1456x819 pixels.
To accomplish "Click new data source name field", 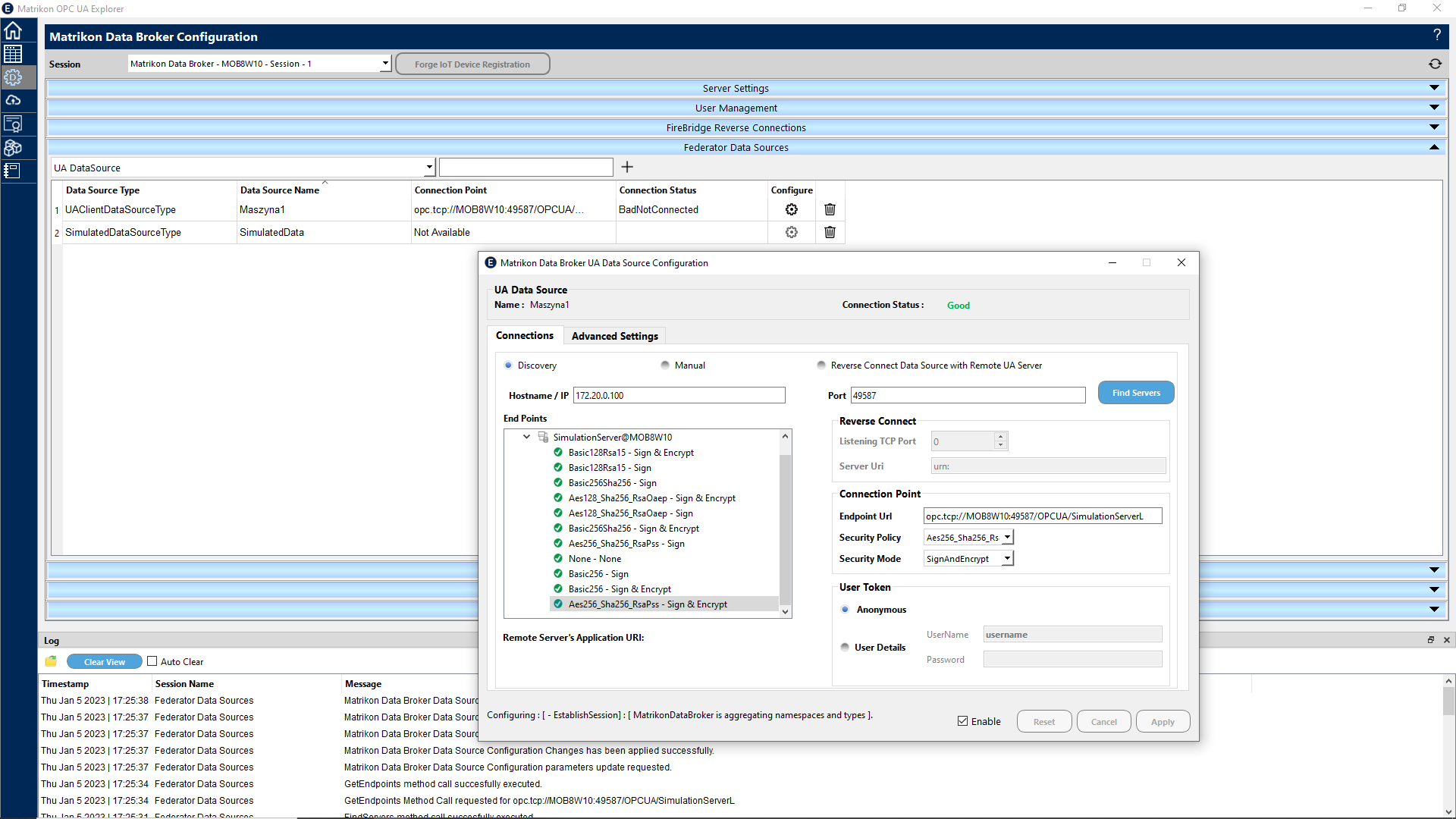I will click(x=526, y=167).
